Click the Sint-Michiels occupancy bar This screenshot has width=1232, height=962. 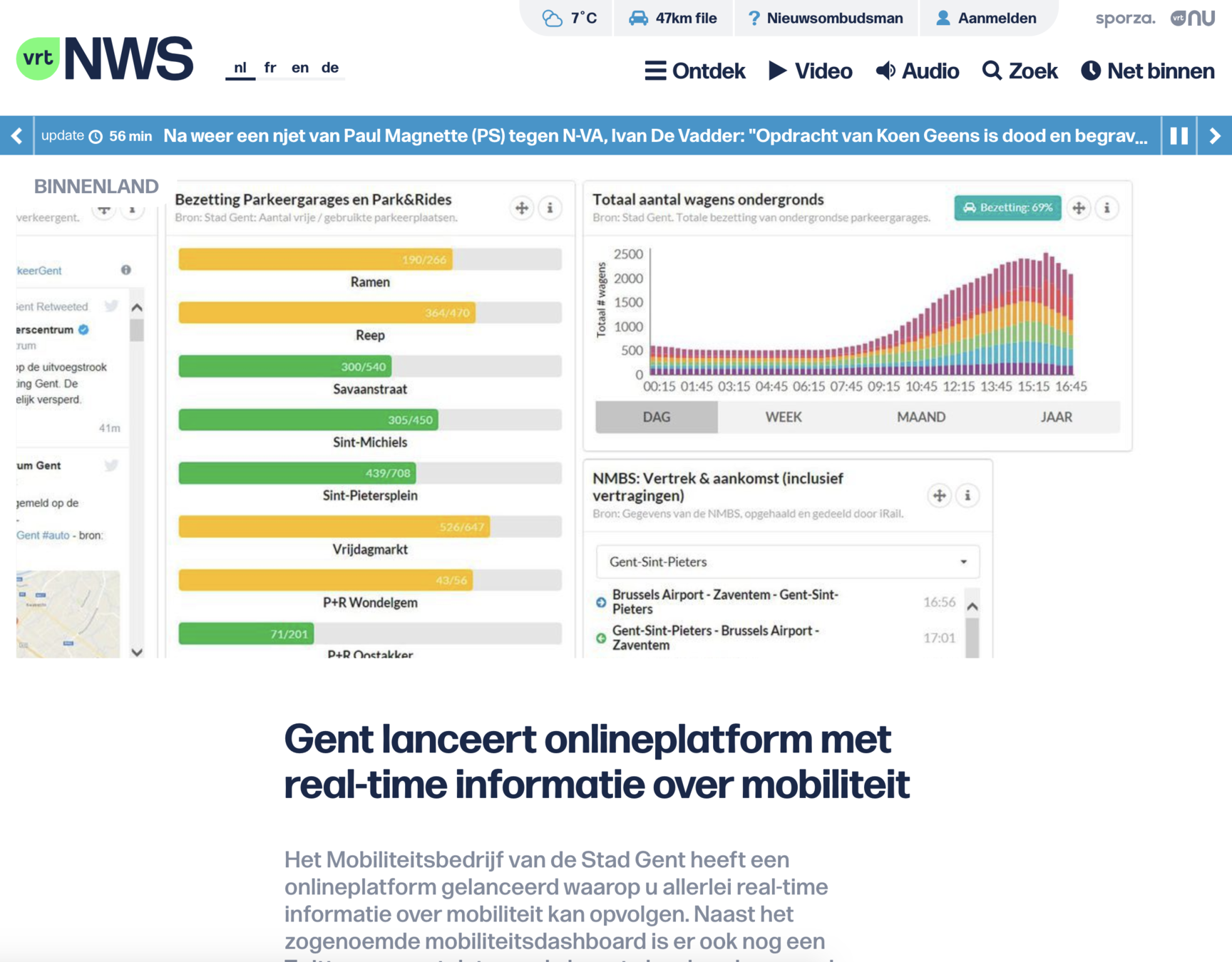(370, 420)
